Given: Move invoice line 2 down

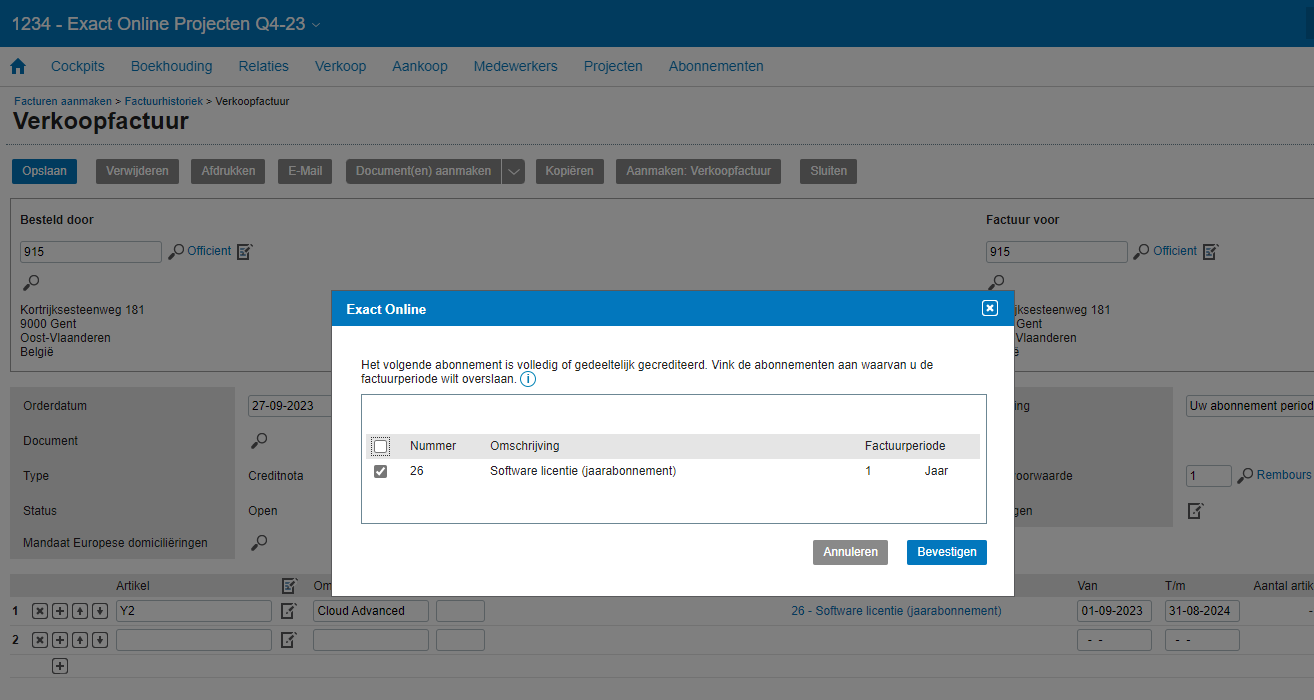Looking at the screenshot, I should coord(100,640).
